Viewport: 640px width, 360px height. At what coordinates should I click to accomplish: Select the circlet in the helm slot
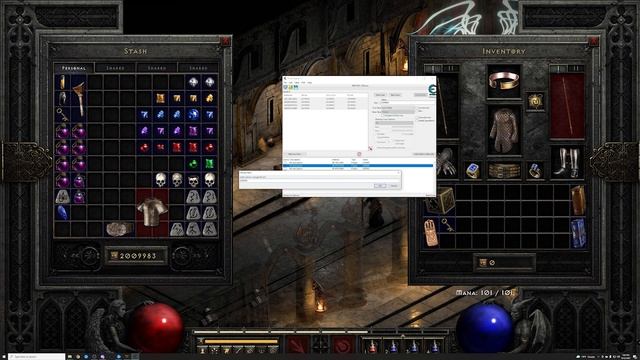(504, 81)
